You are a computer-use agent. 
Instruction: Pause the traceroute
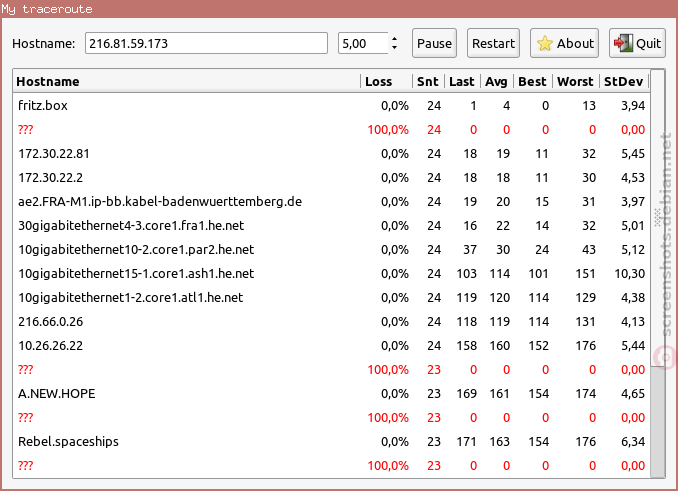434,43
